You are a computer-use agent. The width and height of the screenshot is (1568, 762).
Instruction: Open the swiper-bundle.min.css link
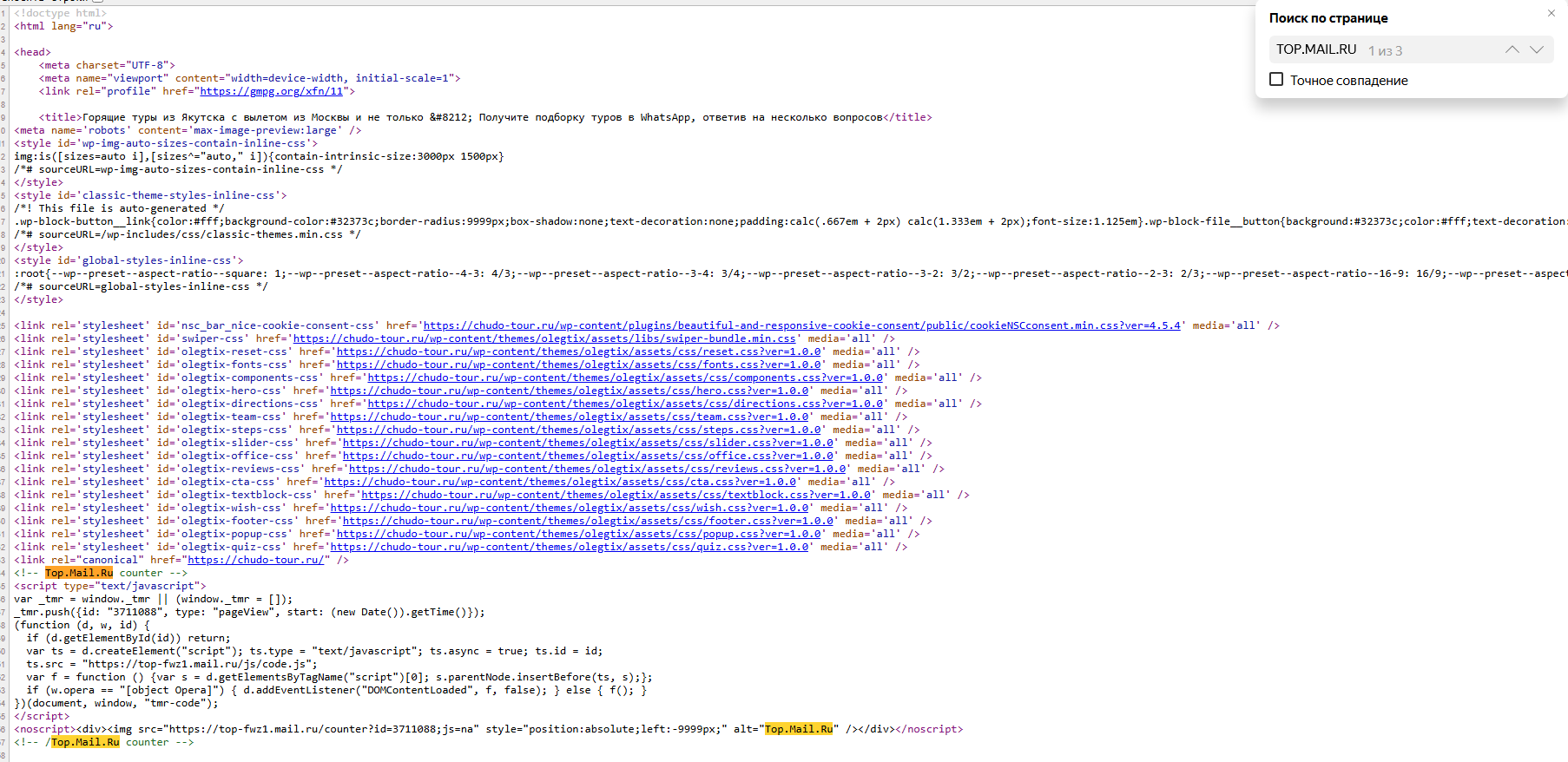pyautogui.click(x=544, y=338)
